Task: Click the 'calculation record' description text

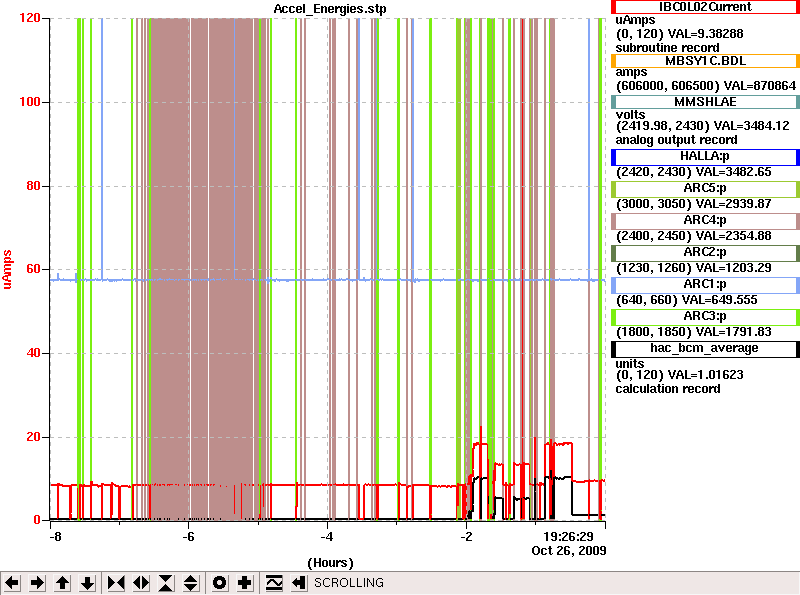Action: pyautogui.click(x=668, y=389)
